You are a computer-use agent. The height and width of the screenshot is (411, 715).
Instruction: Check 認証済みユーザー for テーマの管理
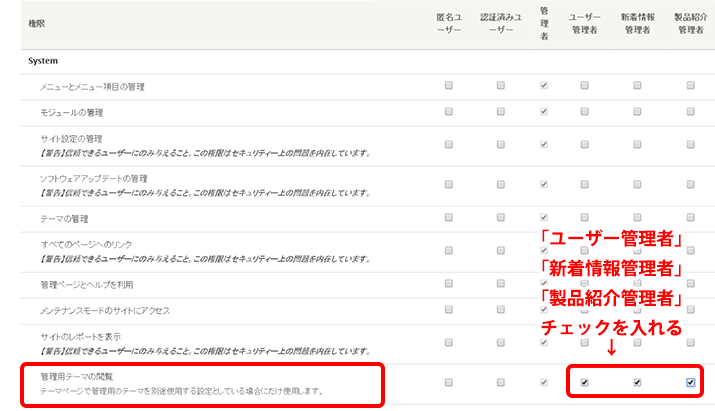tap(501, 217)
